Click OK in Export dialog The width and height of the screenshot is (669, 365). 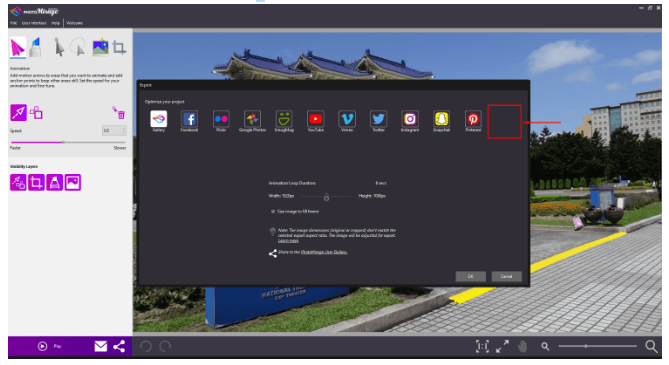coord(470,276)
